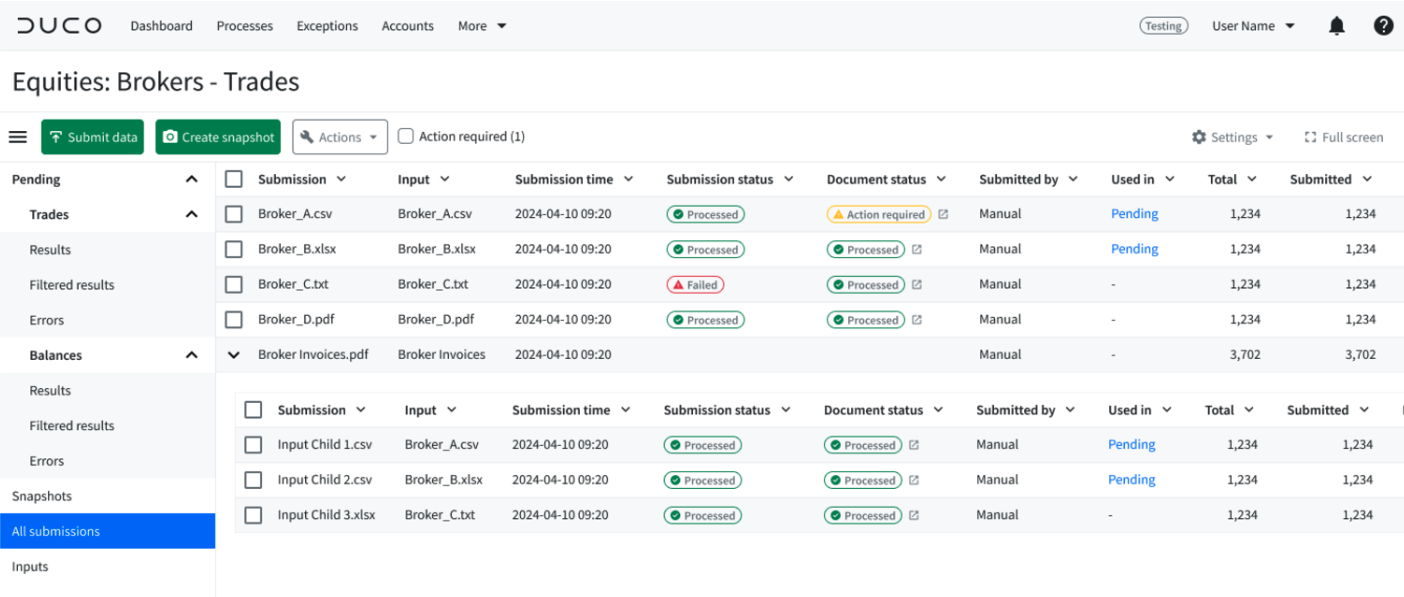The height and width of the screenshot is (597, 1404).
Task: Collapse the Trades group in sidebar
Action: (192, 214)
